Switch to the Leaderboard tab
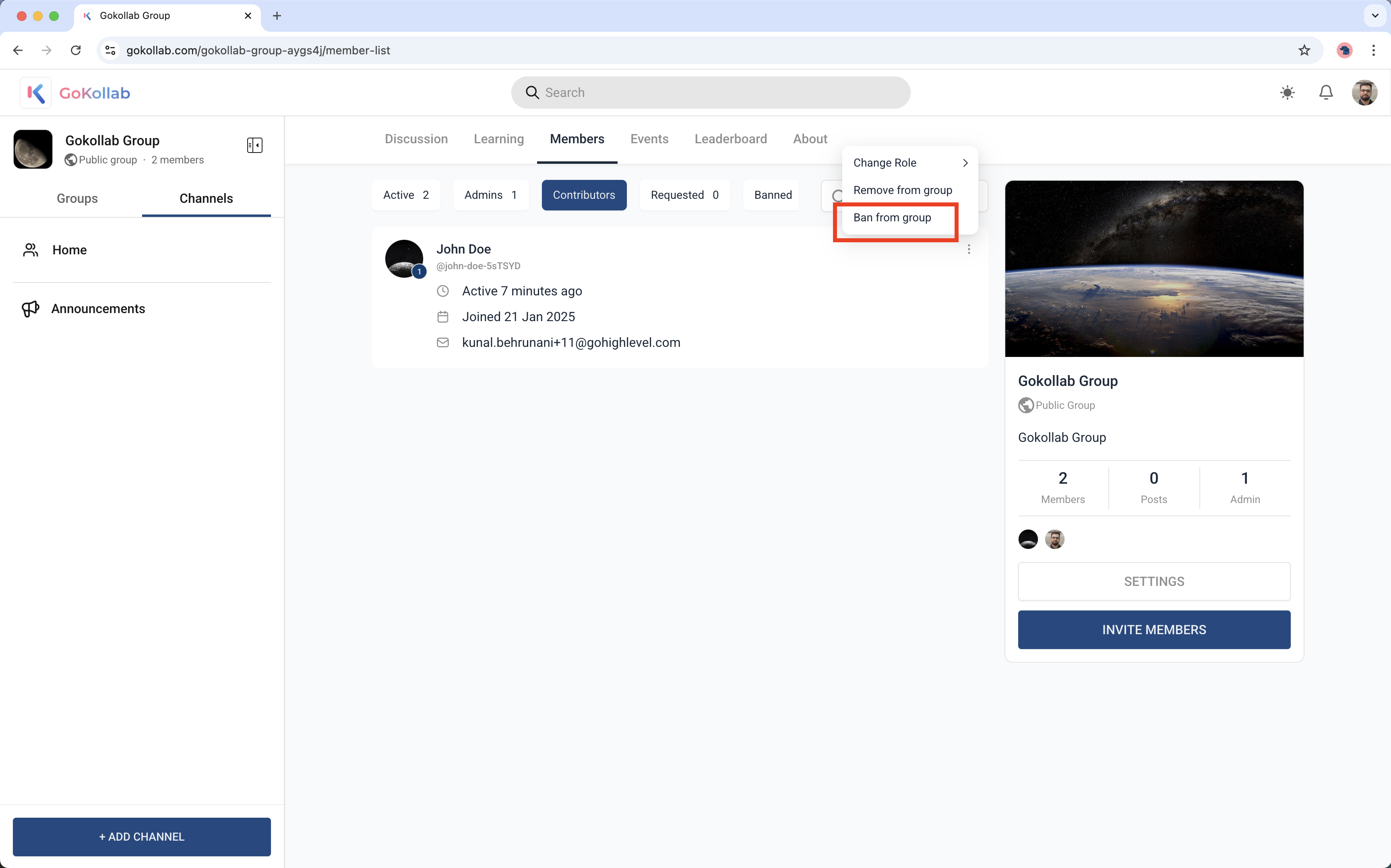Viewport: 1391px width, 868px height. pos(731,139)
